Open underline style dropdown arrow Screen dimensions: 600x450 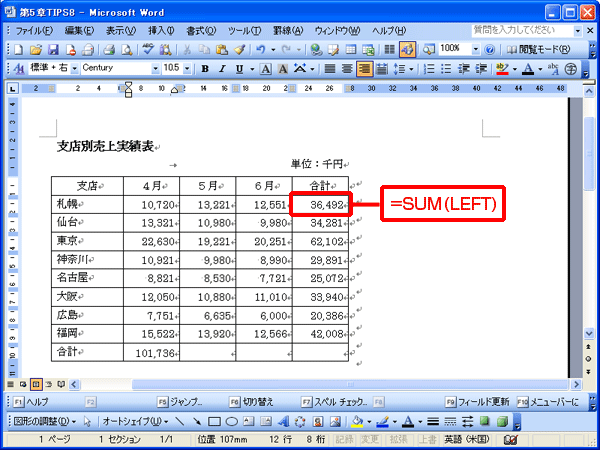252,69
